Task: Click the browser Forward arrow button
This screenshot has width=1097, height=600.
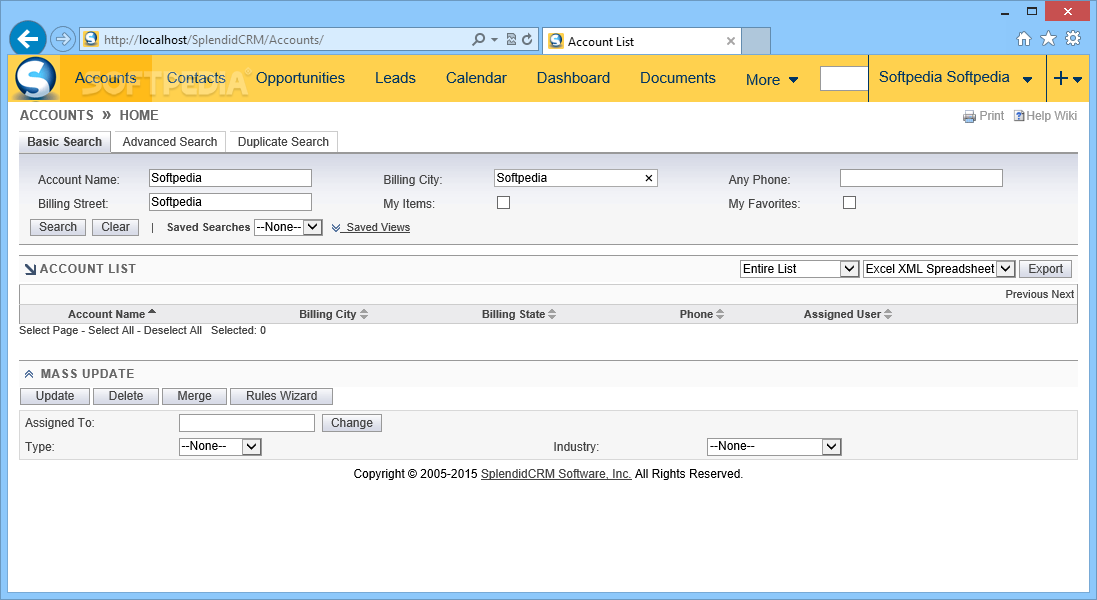Action: (x=63, y=39)
